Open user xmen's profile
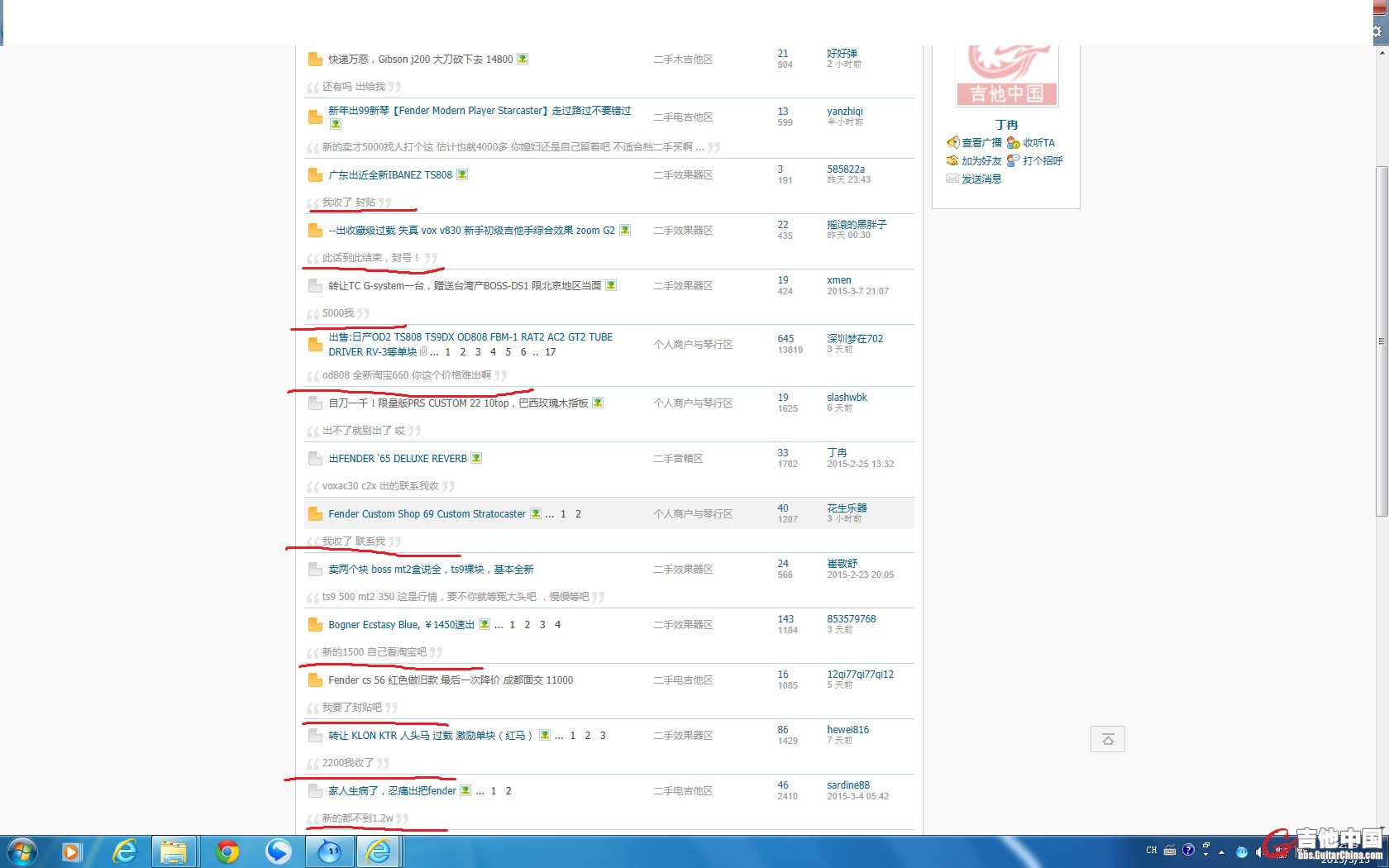 tap(839, 280)
